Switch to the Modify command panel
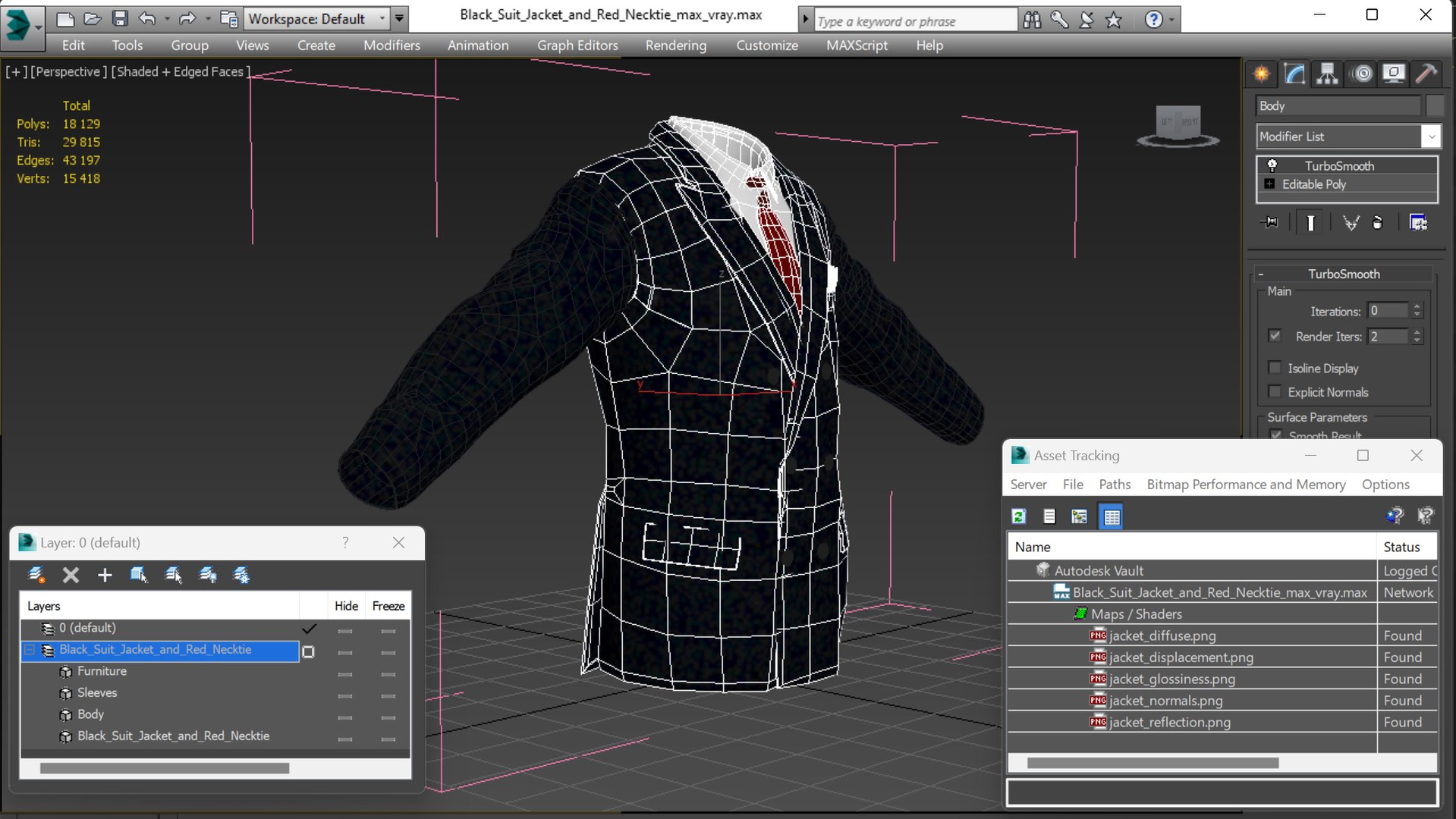Image resolution: width=1456 pixels, height=819 pixels. coord(1294,74)
